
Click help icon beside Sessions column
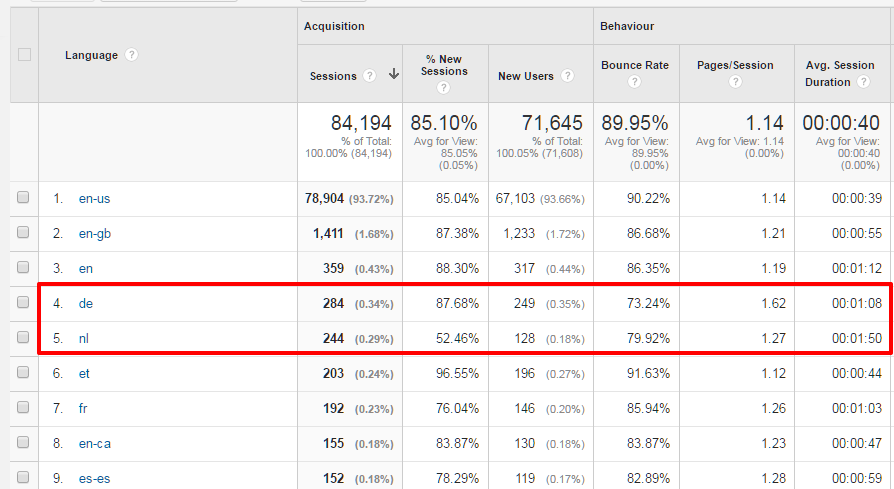pyautogui.click(x=369, y=76)
